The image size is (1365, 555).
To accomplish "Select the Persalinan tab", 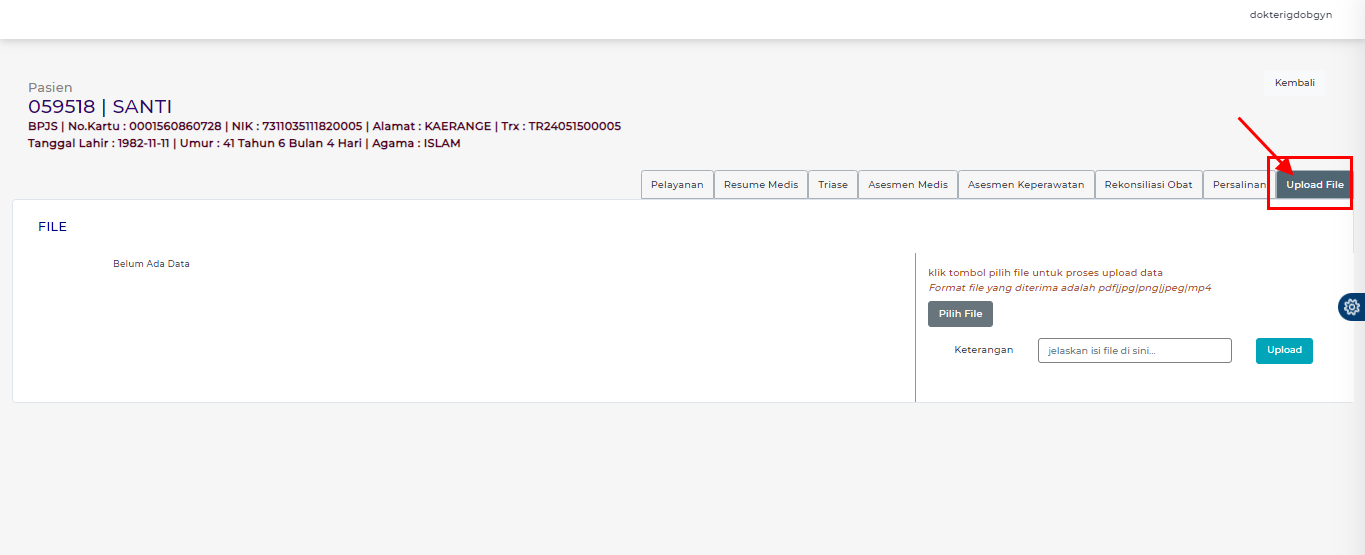I will [1238, 185].
